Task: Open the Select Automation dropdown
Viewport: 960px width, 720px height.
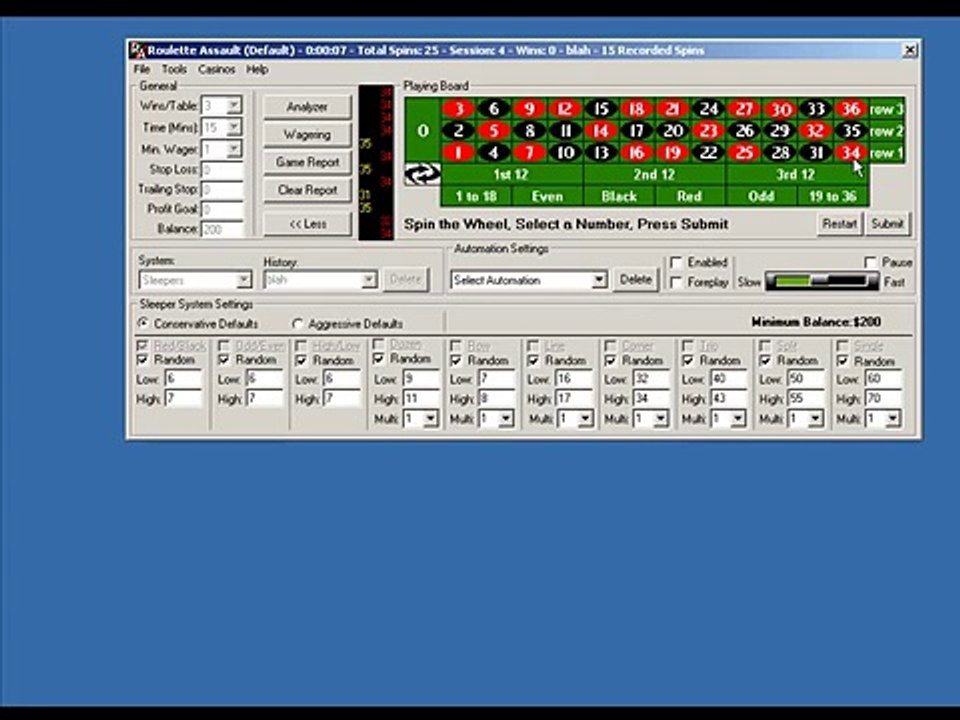Action: tap(599, 280)
